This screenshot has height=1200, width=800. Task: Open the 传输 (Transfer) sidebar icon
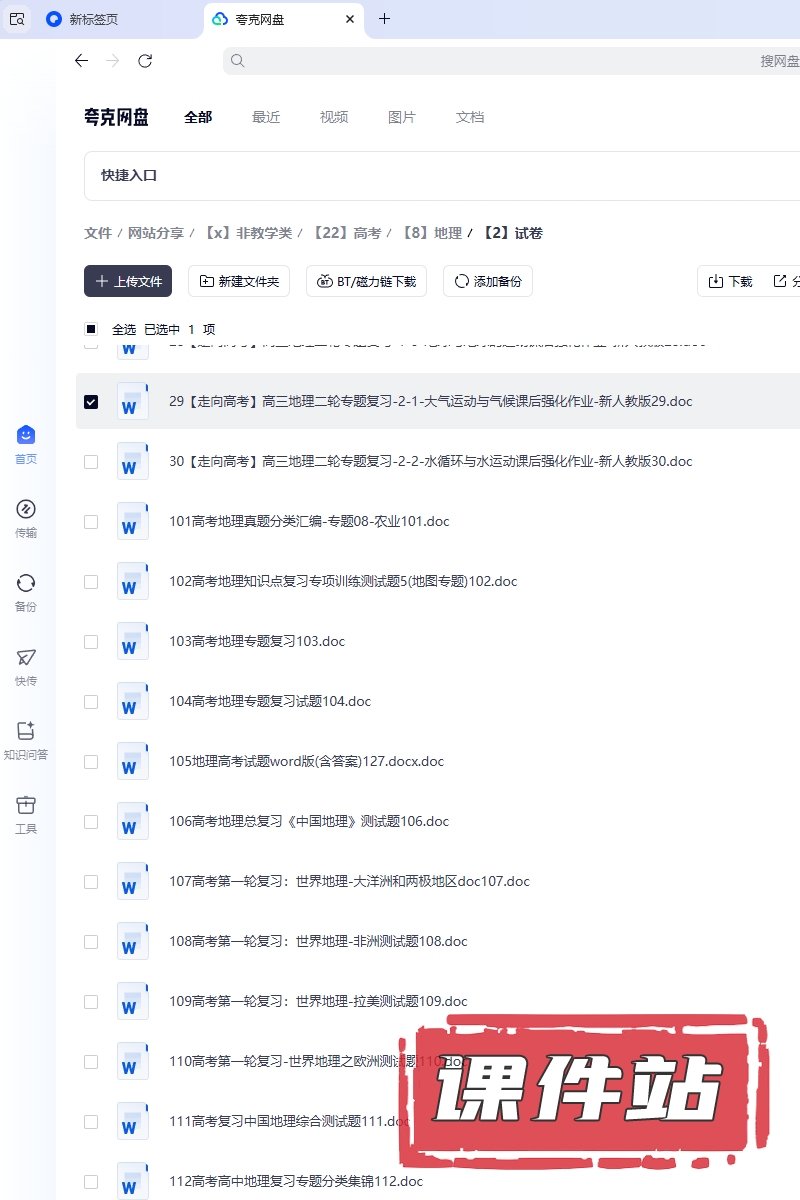[26, 510]
